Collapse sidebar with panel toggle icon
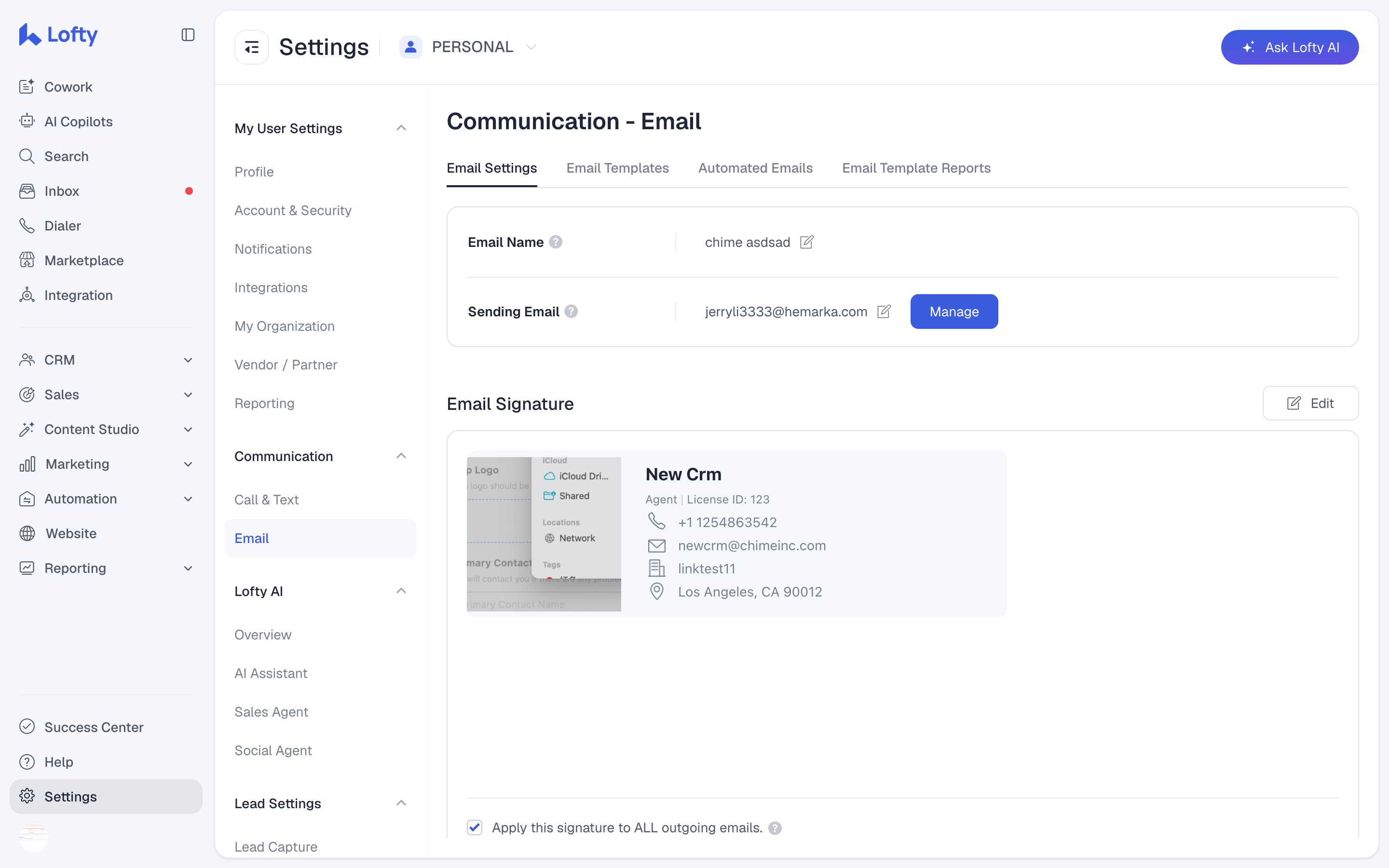Image resolution: width=1389 pixels, height=868 pixels. click(x=188, y=35)
